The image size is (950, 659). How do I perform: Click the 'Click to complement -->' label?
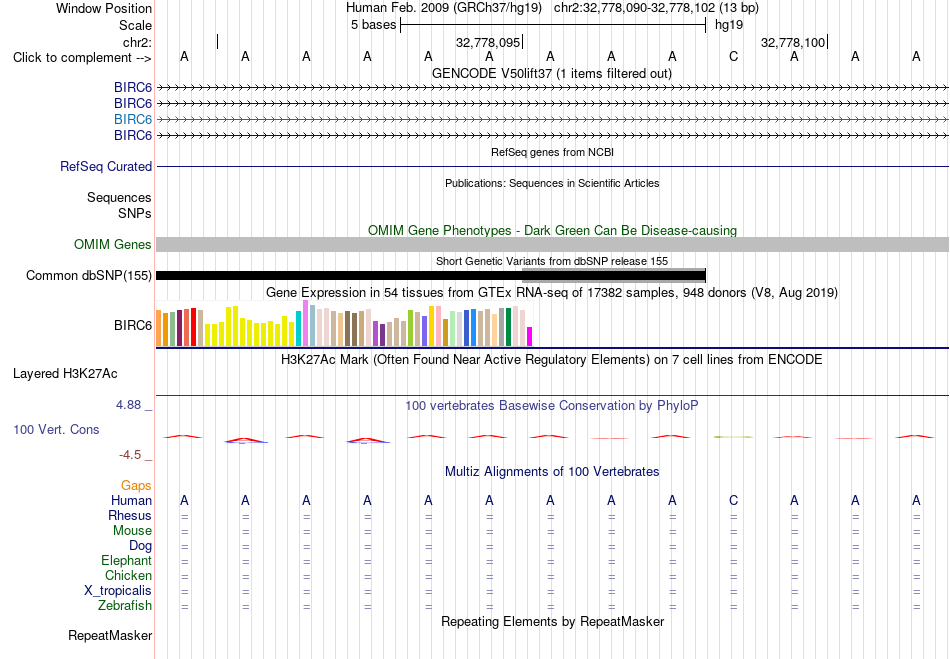[x=82, y=58]
